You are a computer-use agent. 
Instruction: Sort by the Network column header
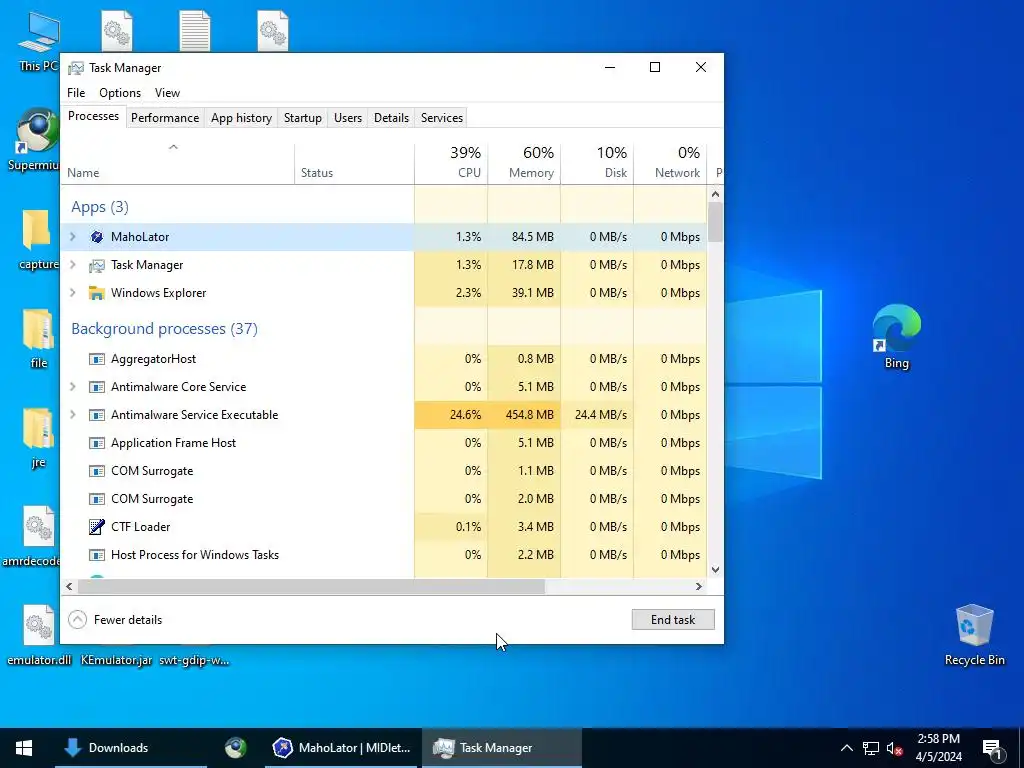[670, 163]
